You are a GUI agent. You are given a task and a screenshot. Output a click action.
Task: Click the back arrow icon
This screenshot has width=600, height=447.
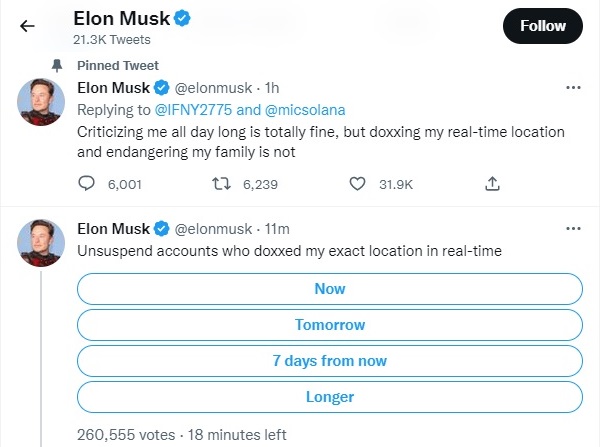pyautogui.click(x=27, y=26)
